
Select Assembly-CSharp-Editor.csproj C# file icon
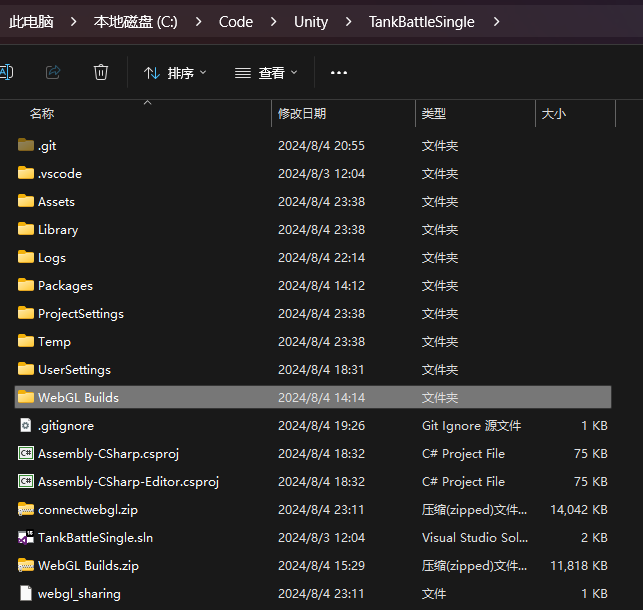point(26,481)
